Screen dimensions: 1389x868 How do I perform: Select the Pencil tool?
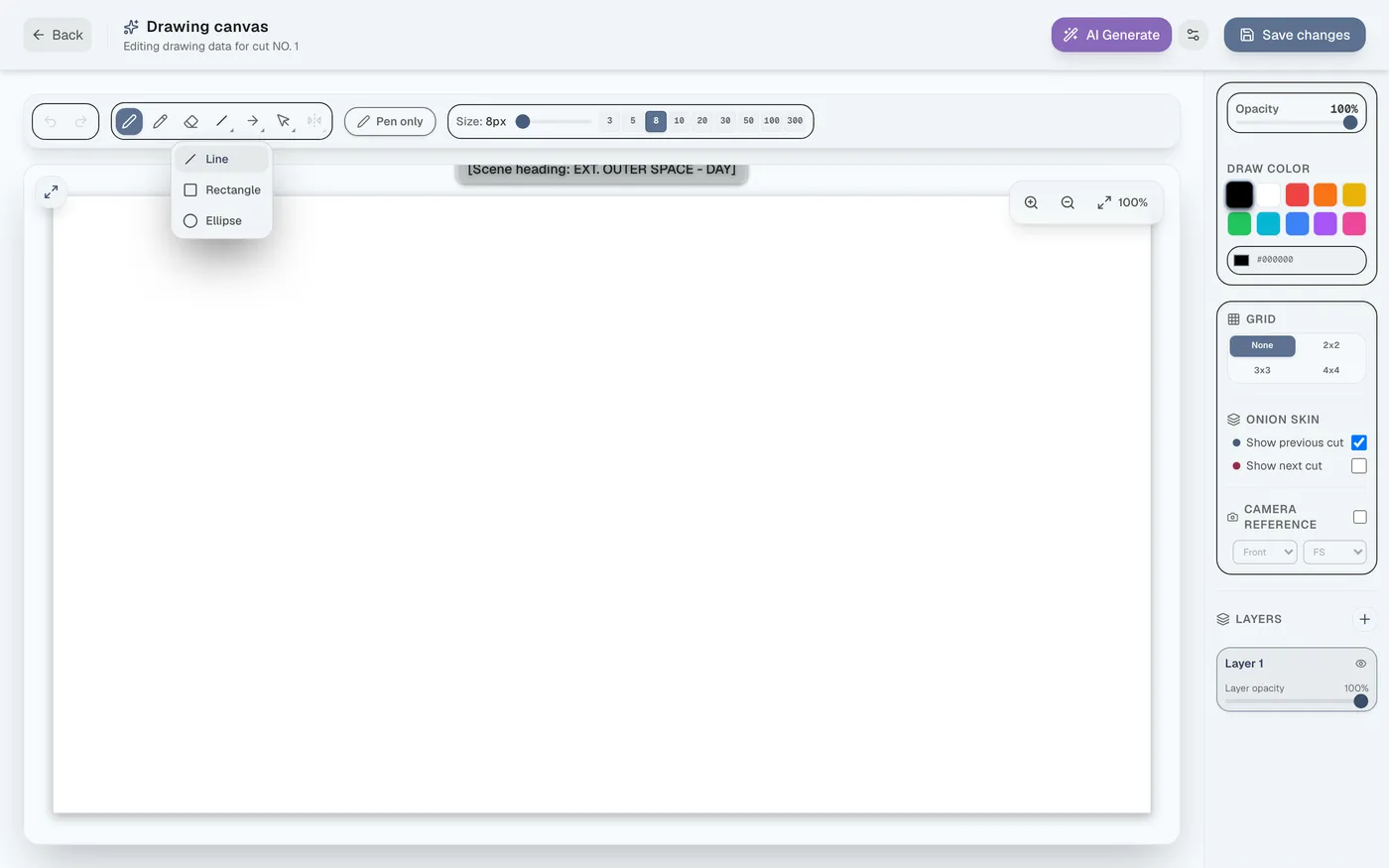[x=160, y=121]
